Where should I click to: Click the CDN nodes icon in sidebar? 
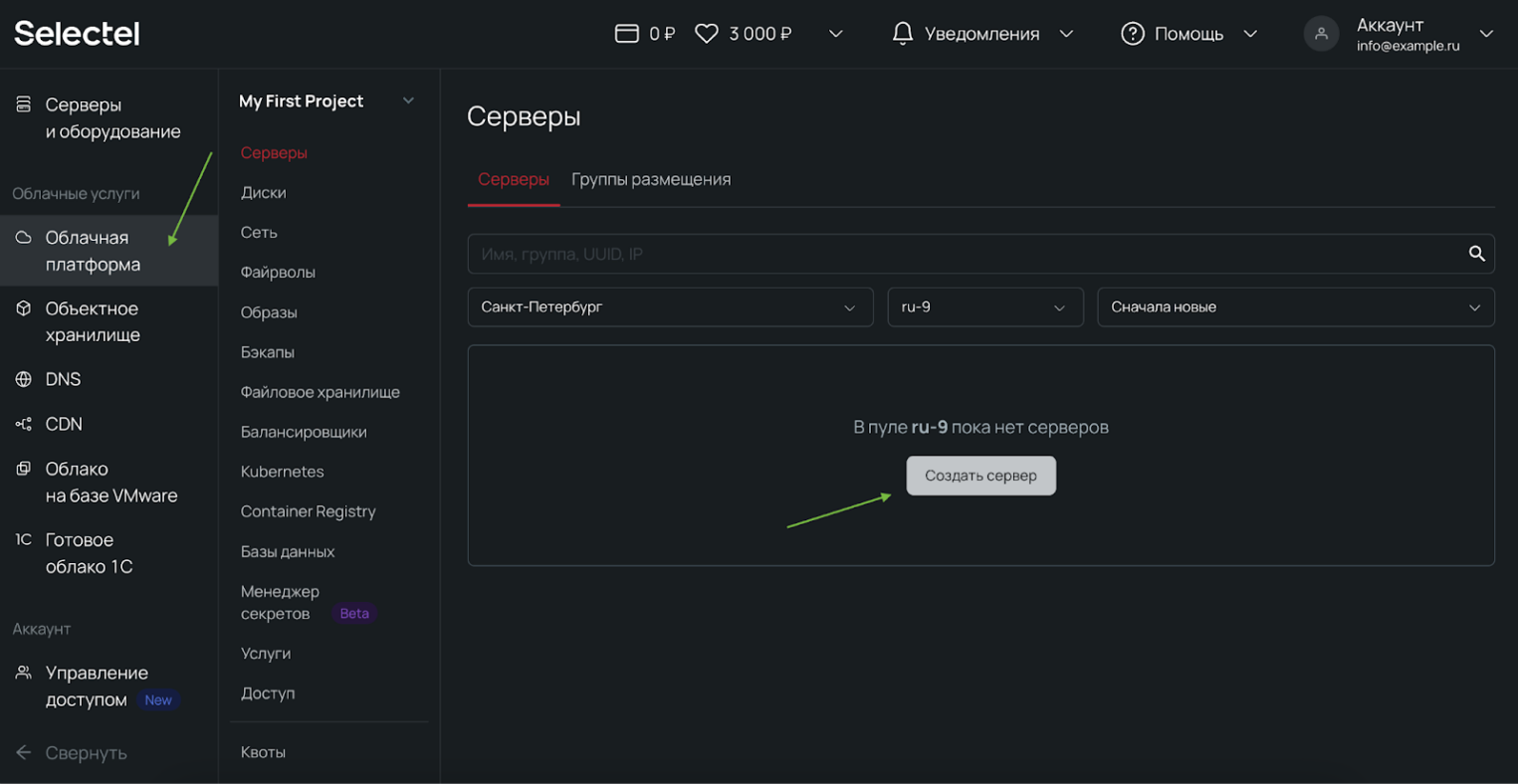(x=24, y=424)
